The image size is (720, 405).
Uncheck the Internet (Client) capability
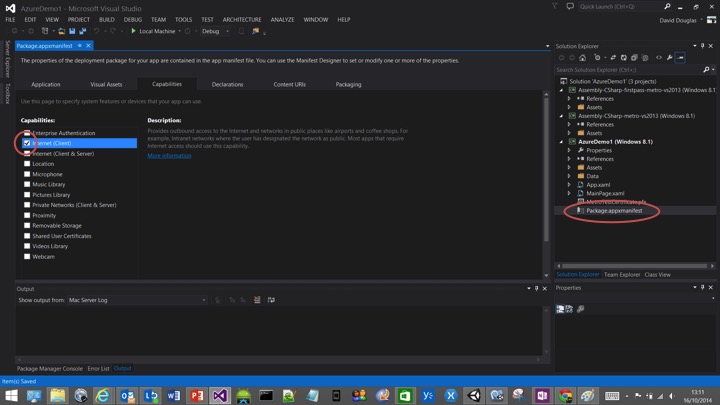[27, 143]
